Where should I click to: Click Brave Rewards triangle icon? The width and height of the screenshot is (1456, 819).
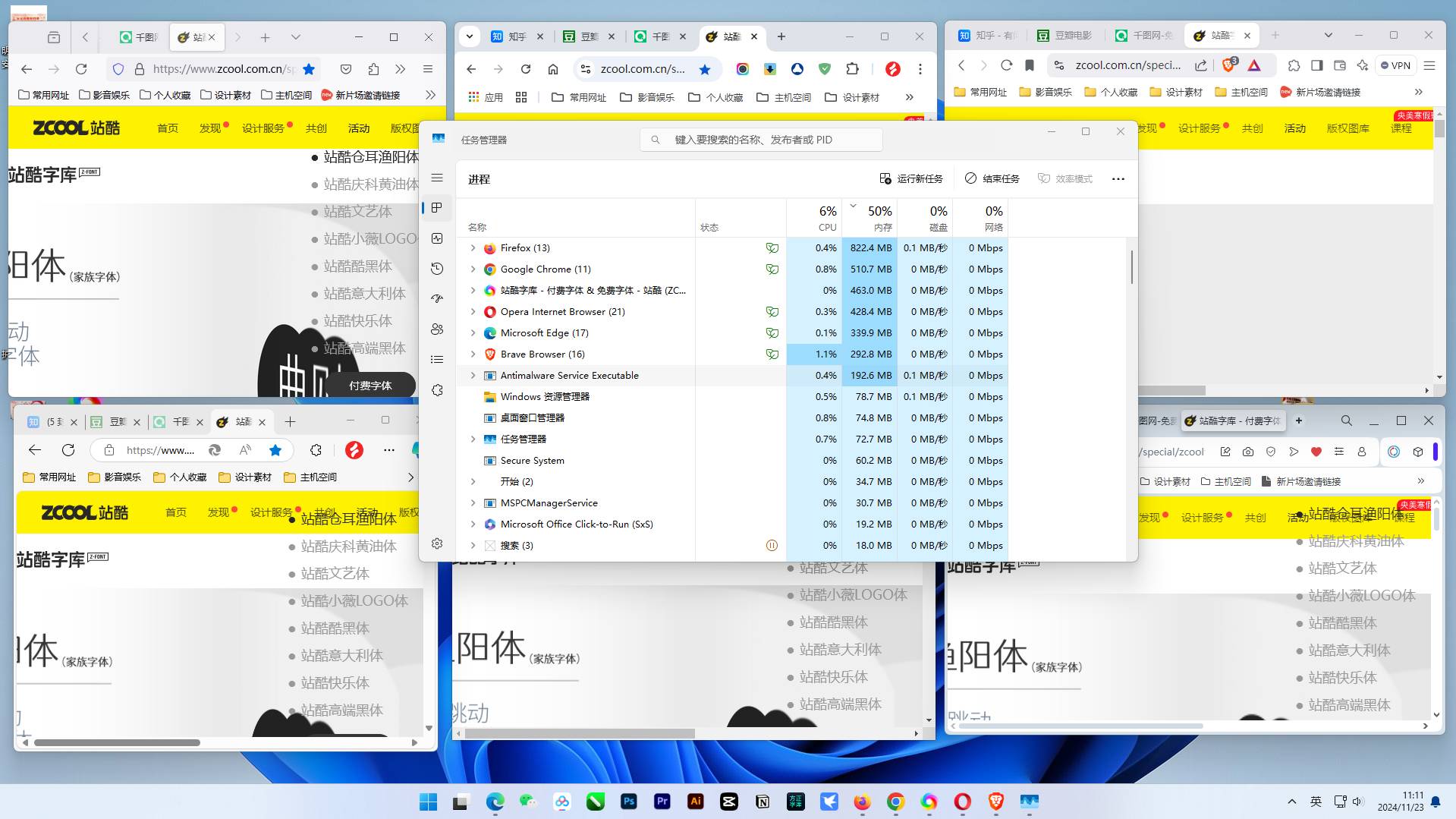tap(1254, 65)
